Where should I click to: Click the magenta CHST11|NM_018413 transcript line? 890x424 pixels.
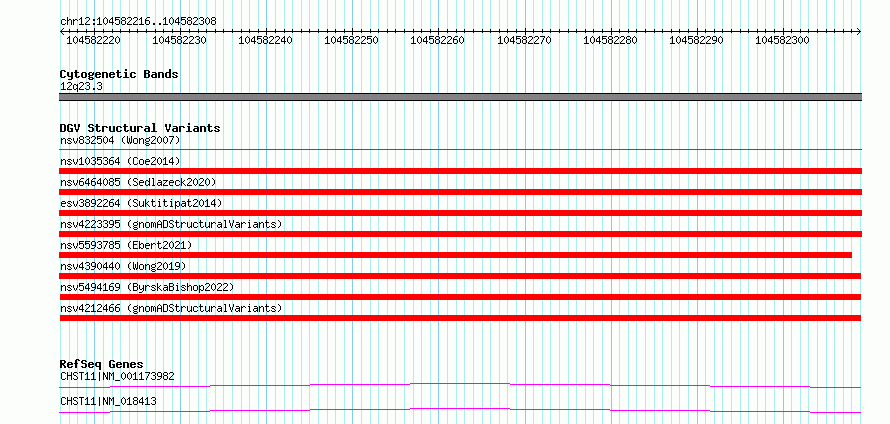point(460,410)
